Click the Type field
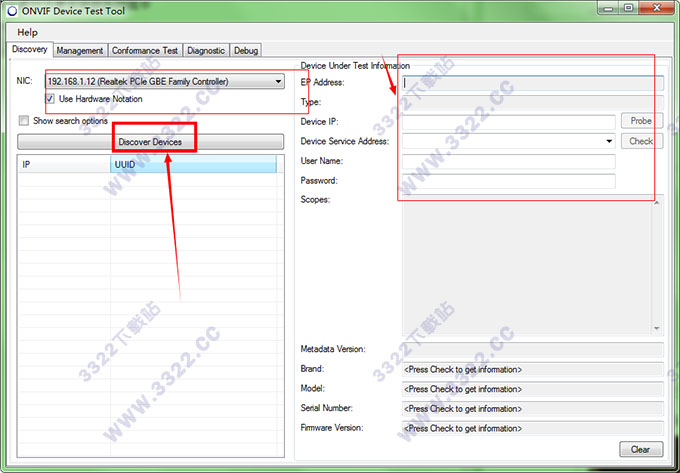This screenshot has width=680, height=473. coord(533,102)
